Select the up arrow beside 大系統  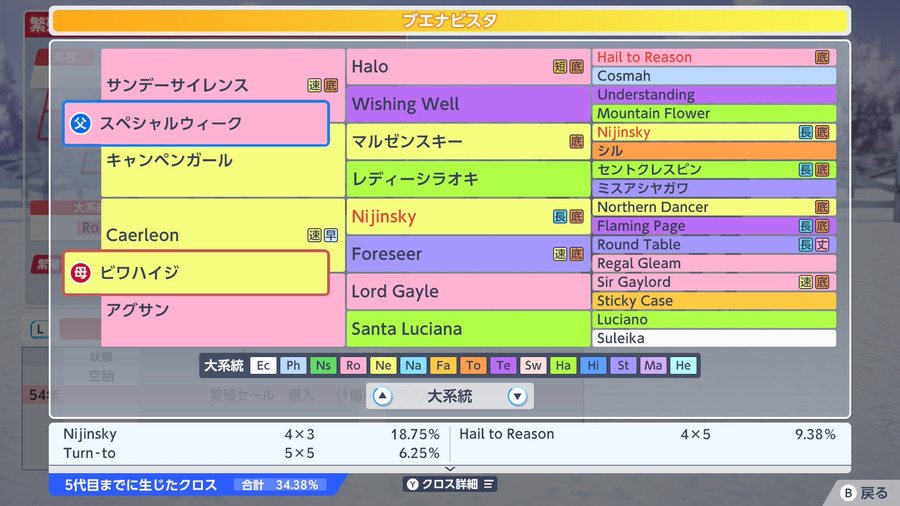(x=382, y=396)
